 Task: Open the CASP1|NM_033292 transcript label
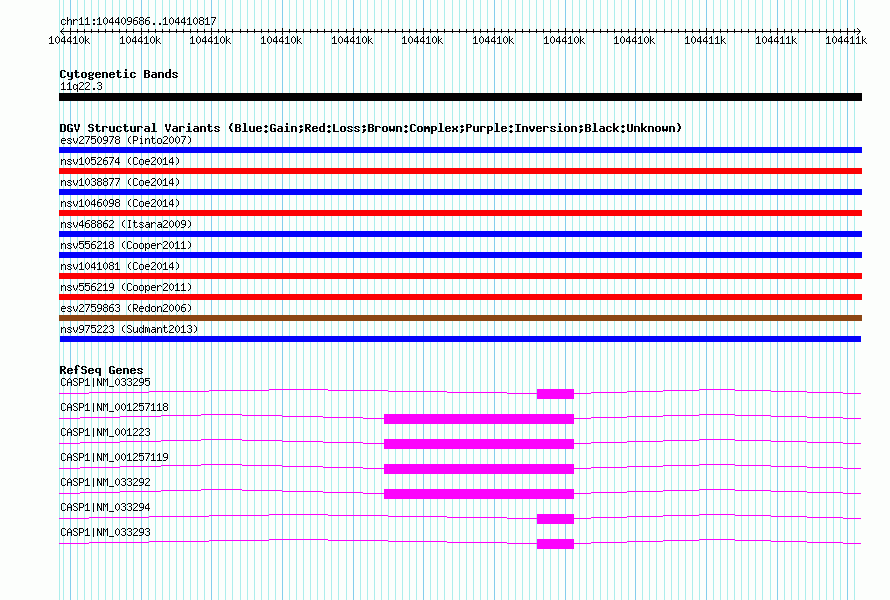[105, 482]
